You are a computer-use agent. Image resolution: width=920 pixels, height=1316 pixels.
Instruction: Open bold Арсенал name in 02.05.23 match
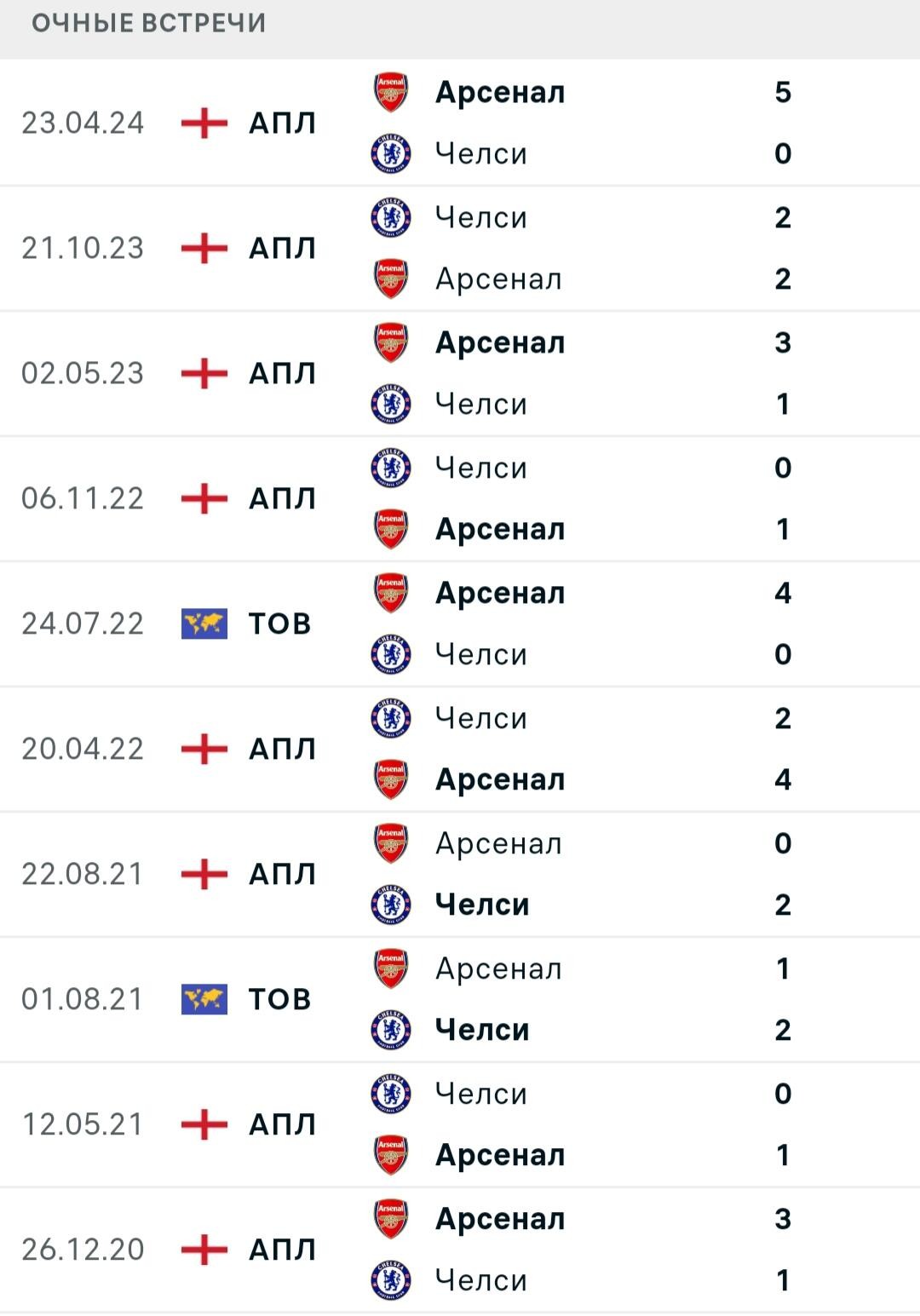[500, 342]
